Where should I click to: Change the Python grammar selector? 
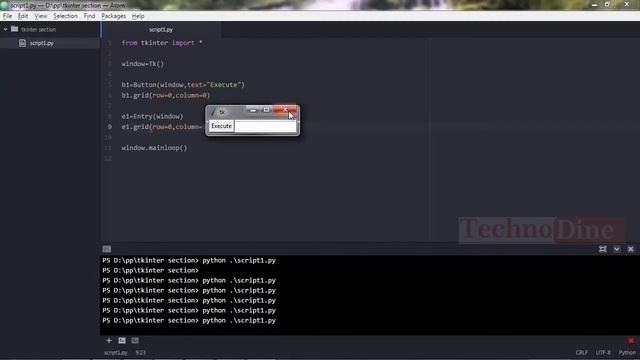pos(627,353)
